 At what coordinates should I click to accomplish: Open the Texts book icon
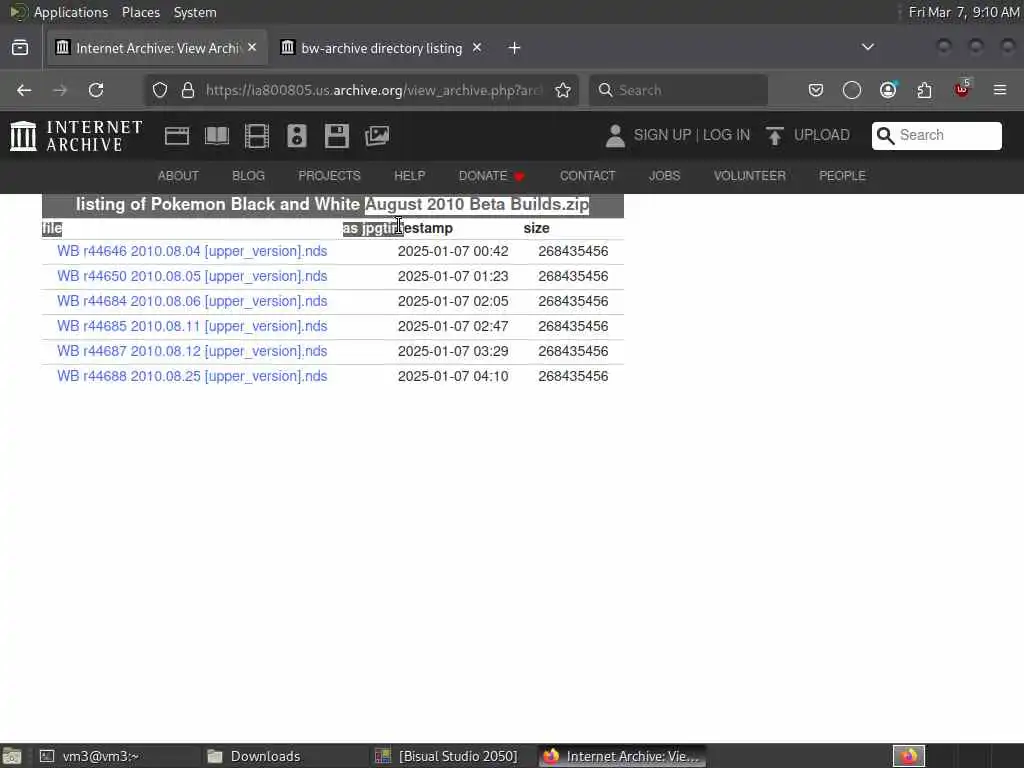click(x=217, y=136)
